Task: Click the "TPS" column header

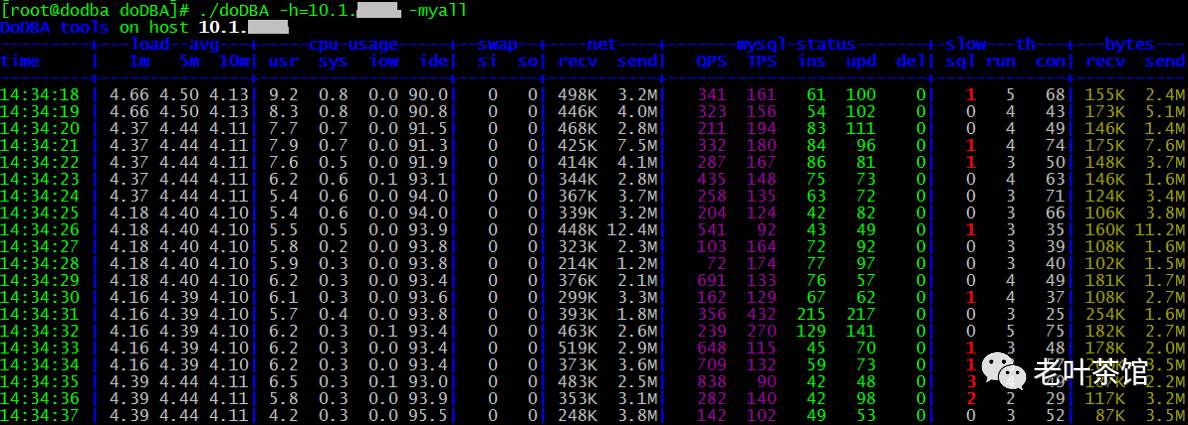Action: coord(761,61)
